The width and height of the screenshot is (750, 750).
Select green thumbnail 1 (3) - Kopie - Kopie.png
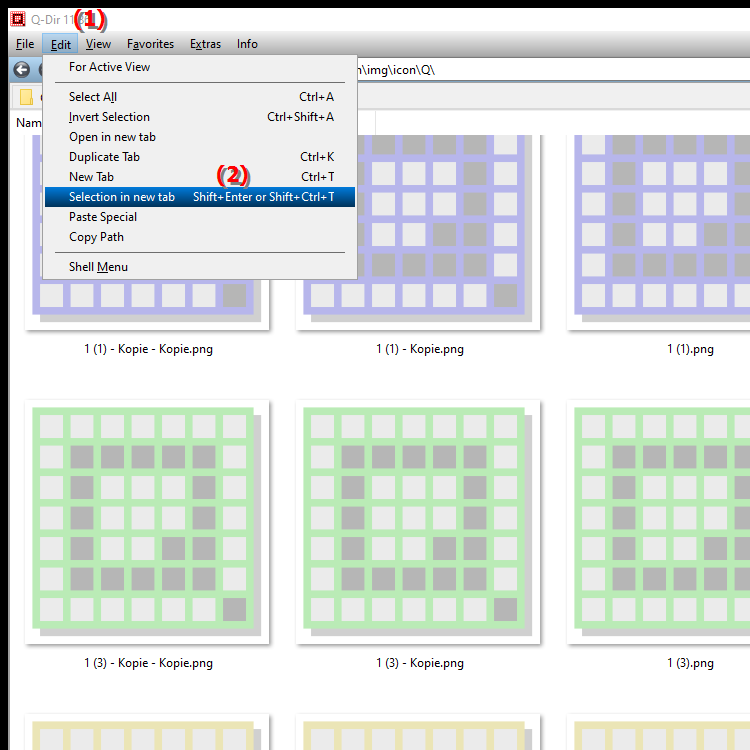[x=147, y=522]
